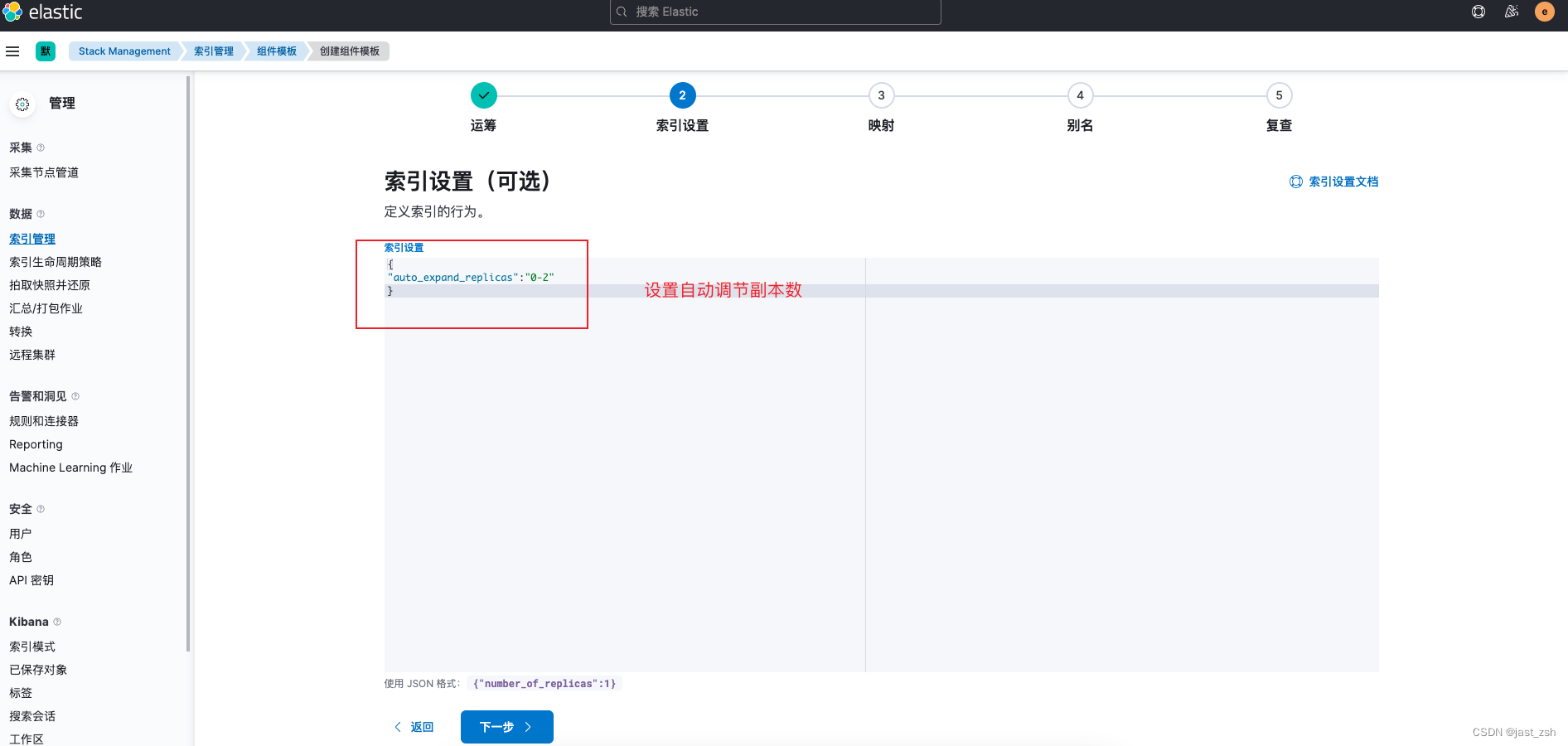
Task: Click the info icon beside 告警和洞见
Action: (75, 396)
